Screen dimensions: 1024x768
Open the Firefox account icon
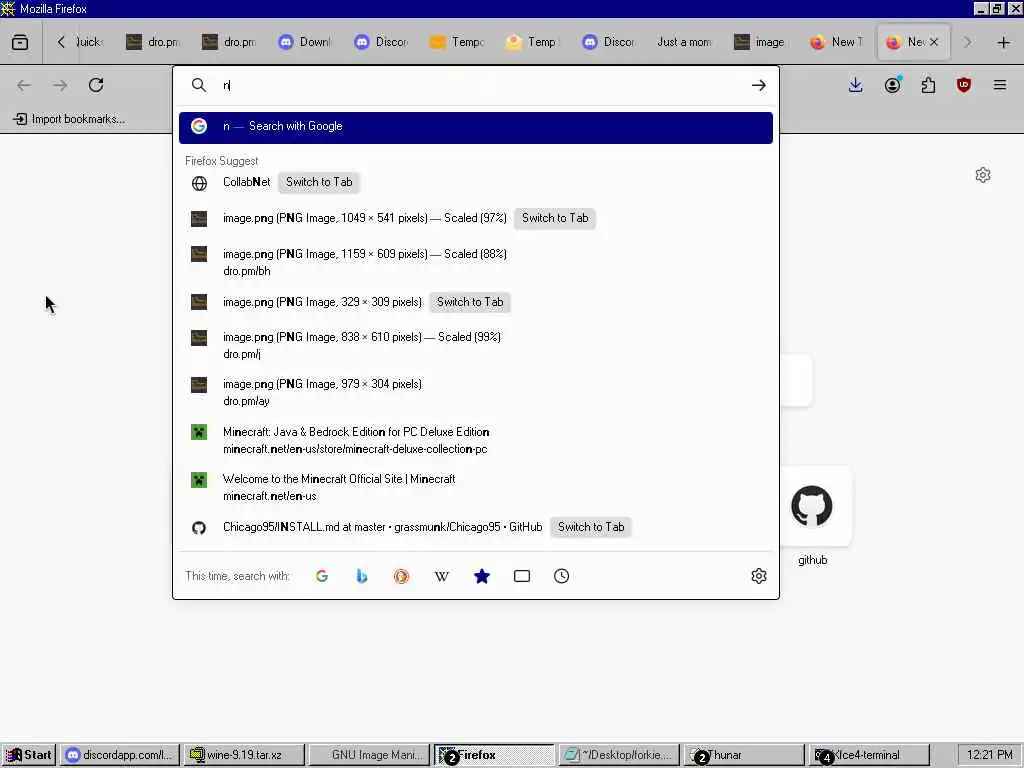(892, 85)
